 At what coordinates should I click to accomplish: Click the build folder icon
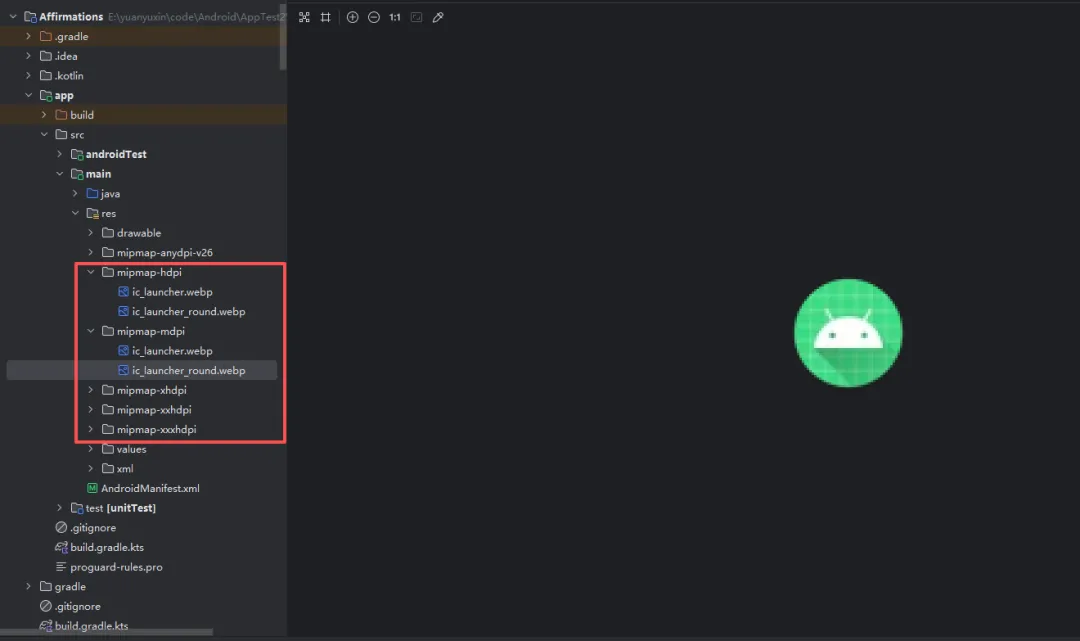point(61,114)
